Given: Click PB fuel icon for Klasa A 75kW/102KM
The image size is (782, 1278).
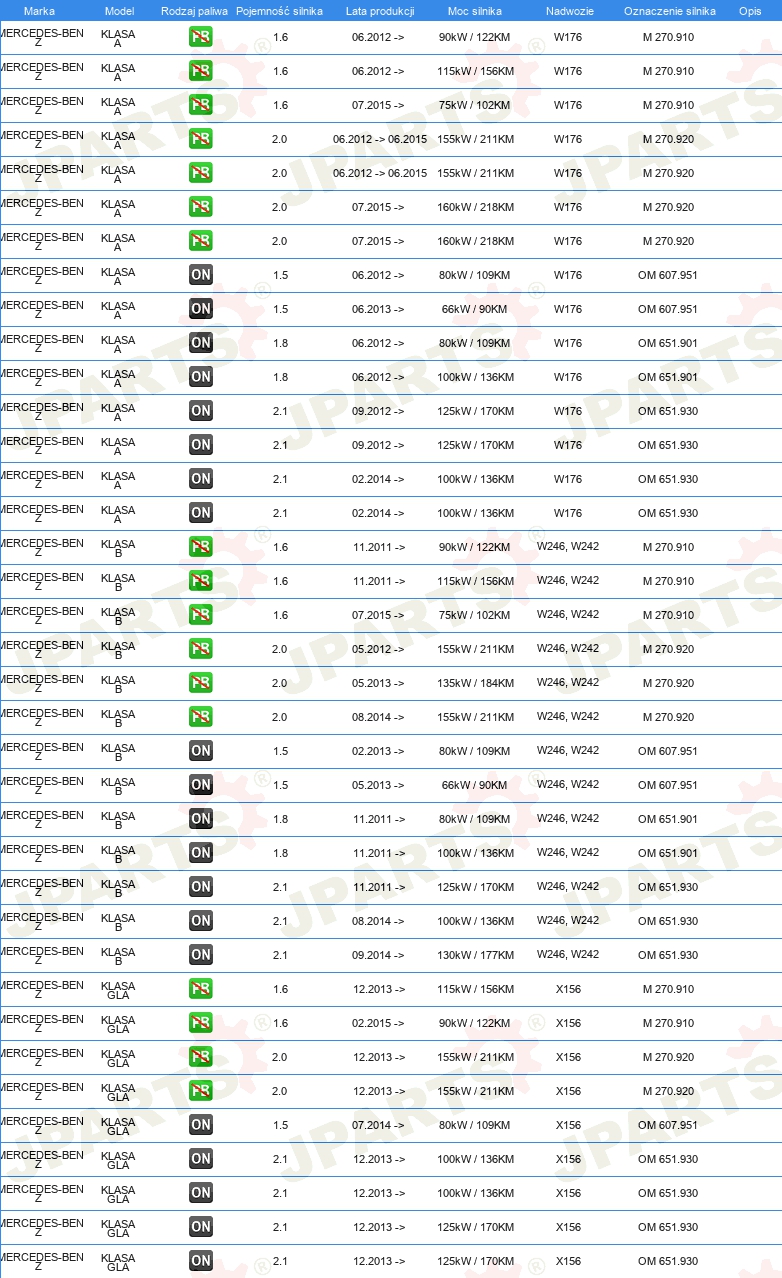Looking at the screenshot, I should 201,105.
